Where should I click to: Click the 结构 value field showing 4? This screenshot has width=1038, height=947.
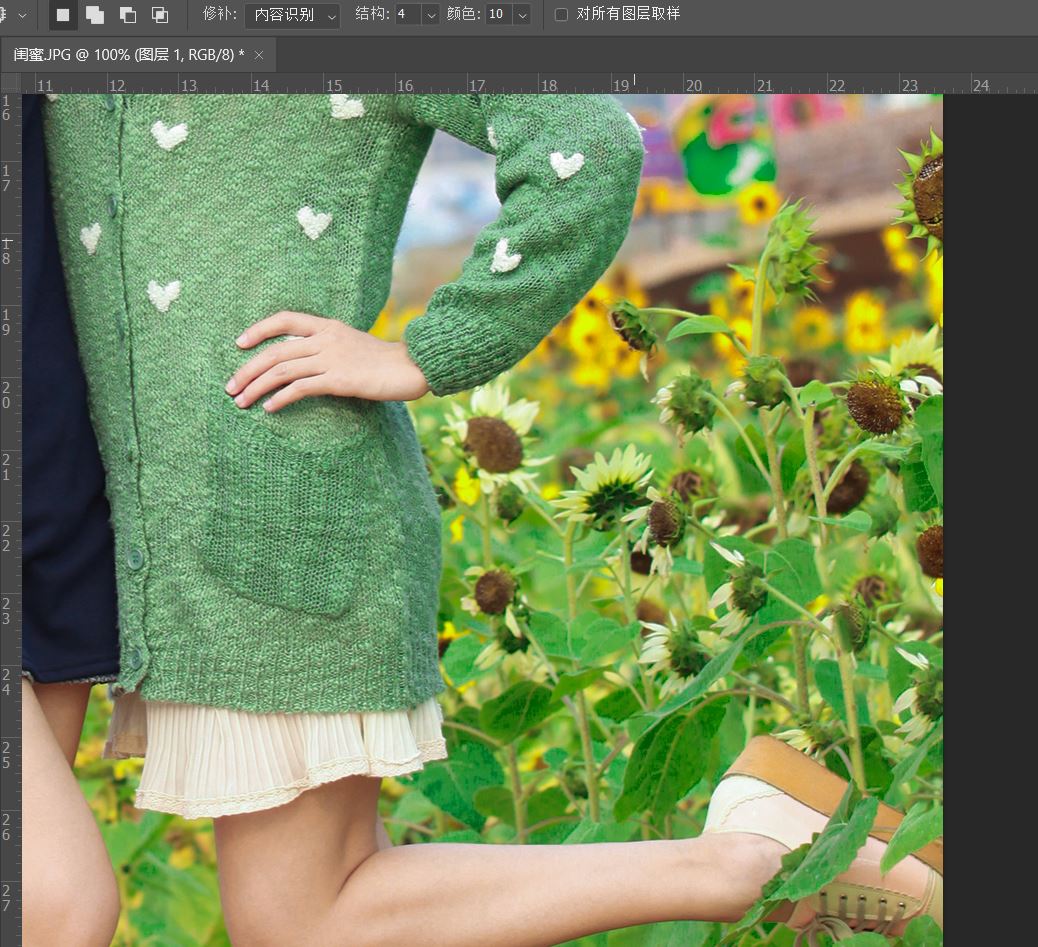(x=407, y=15)
